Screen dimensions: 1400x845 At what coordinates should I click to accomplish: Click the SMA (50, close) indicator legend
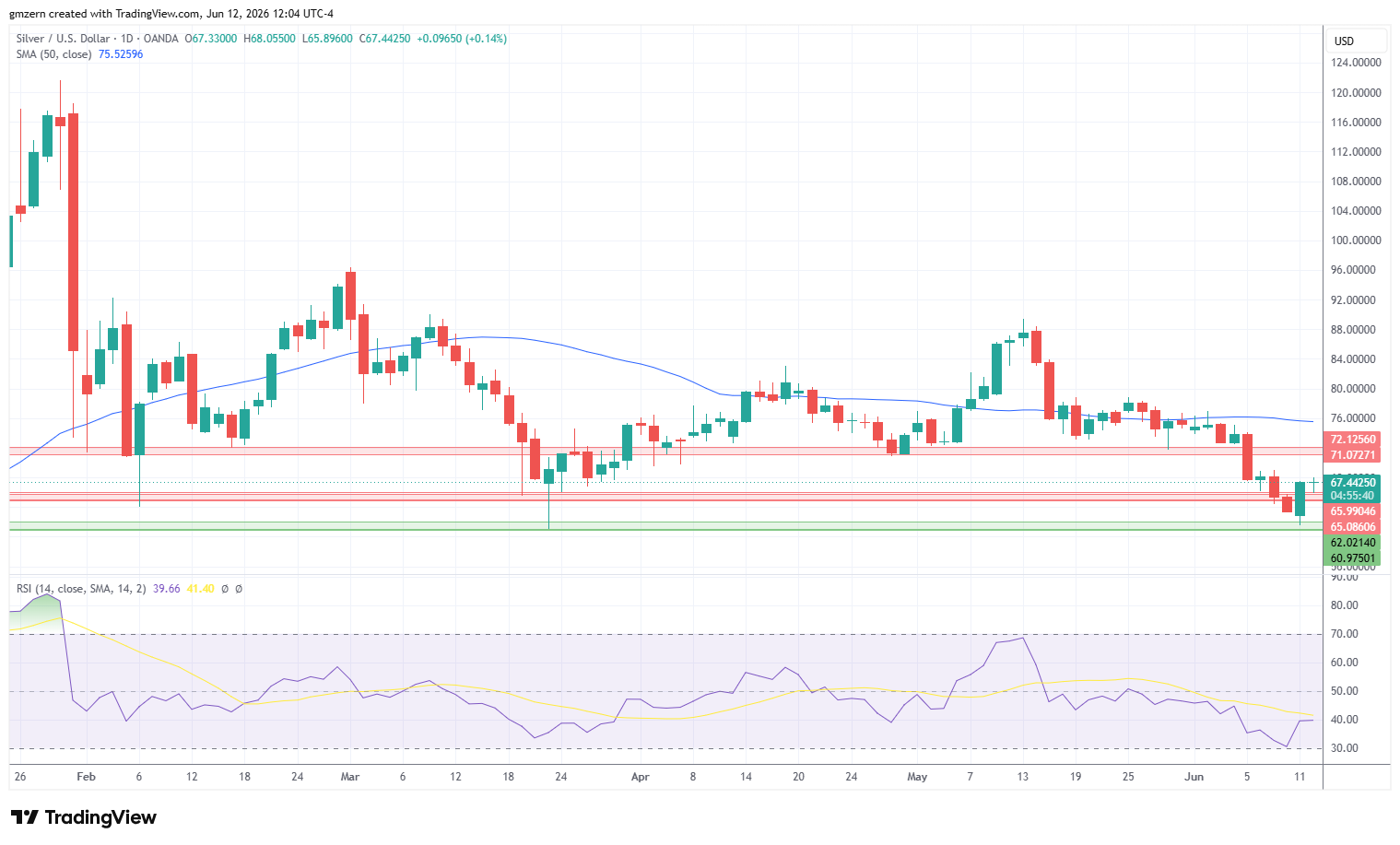click(x=53, y=54)
